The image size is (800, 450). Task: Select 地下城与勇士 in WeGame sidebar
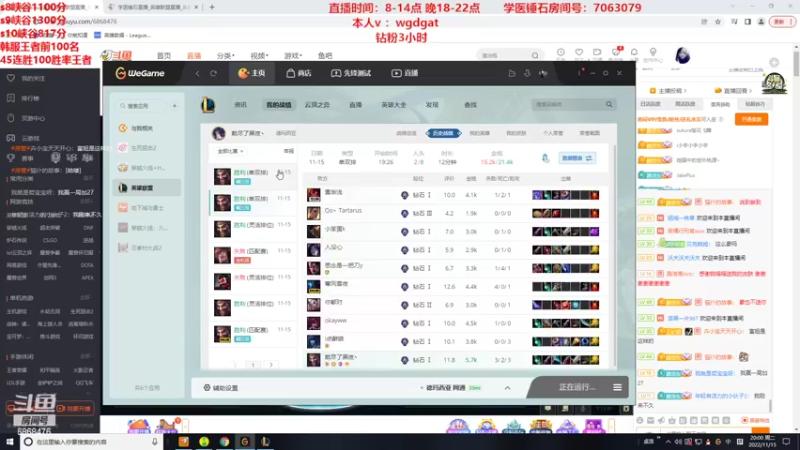[x=147, y=208]
